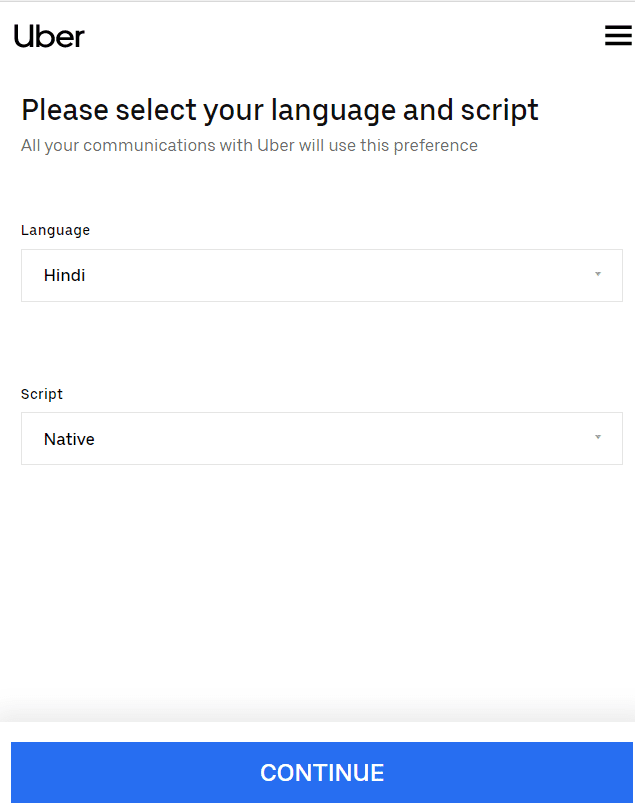Select the 'Please select your language and script' heading
This screenshot has width=635, height=810.
[x=280, y=111]
